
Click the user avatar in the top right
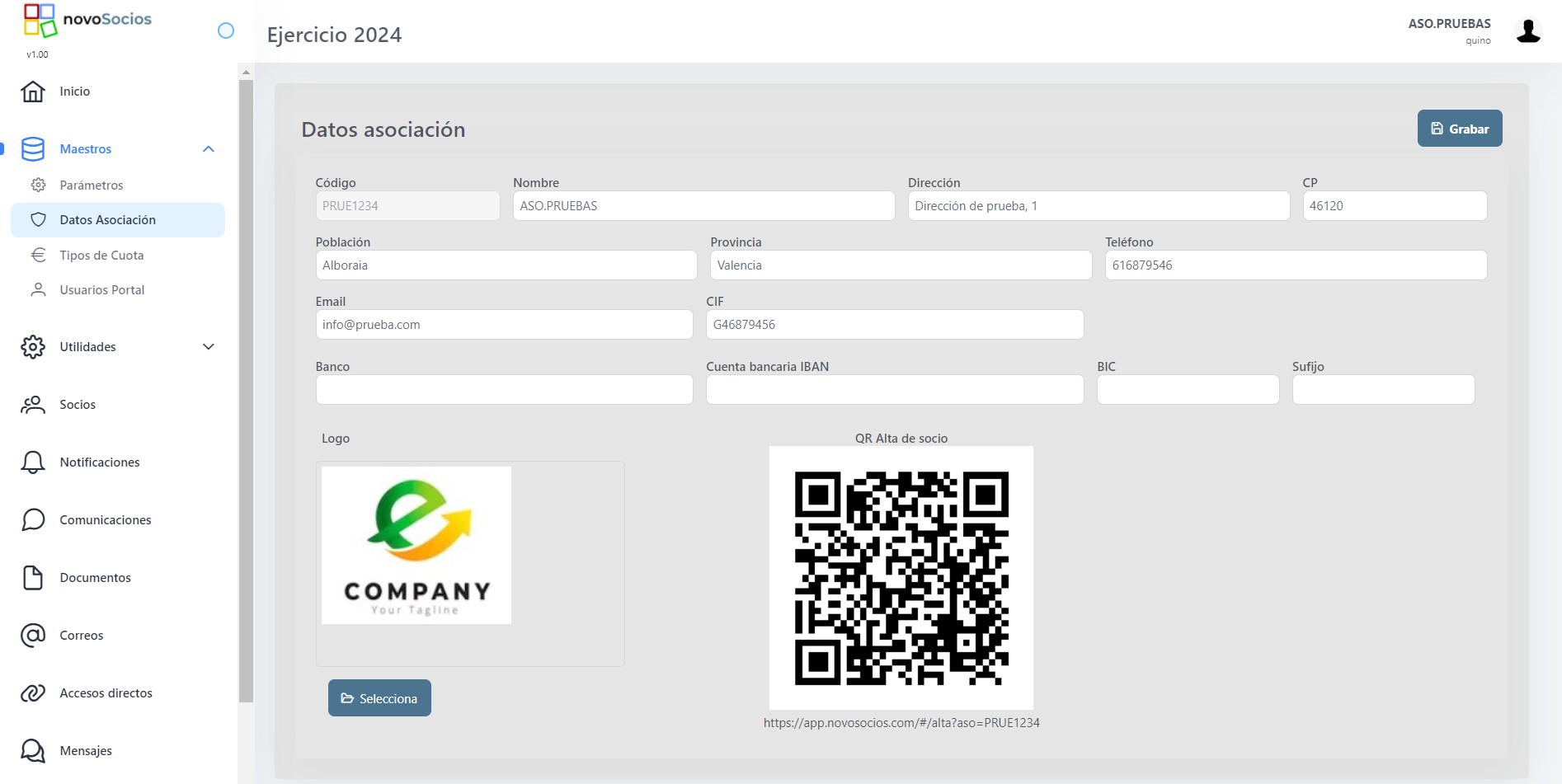tap(1529, 31)
